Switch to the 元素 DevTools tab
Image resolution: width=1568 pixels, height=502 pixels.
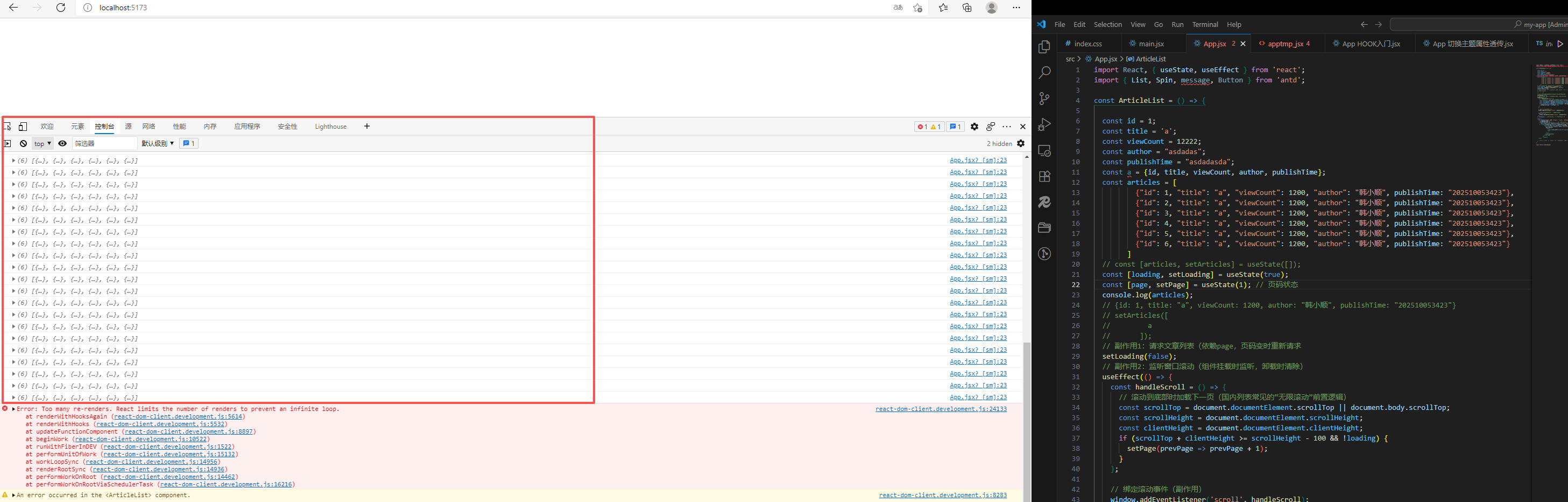(77, 127)
